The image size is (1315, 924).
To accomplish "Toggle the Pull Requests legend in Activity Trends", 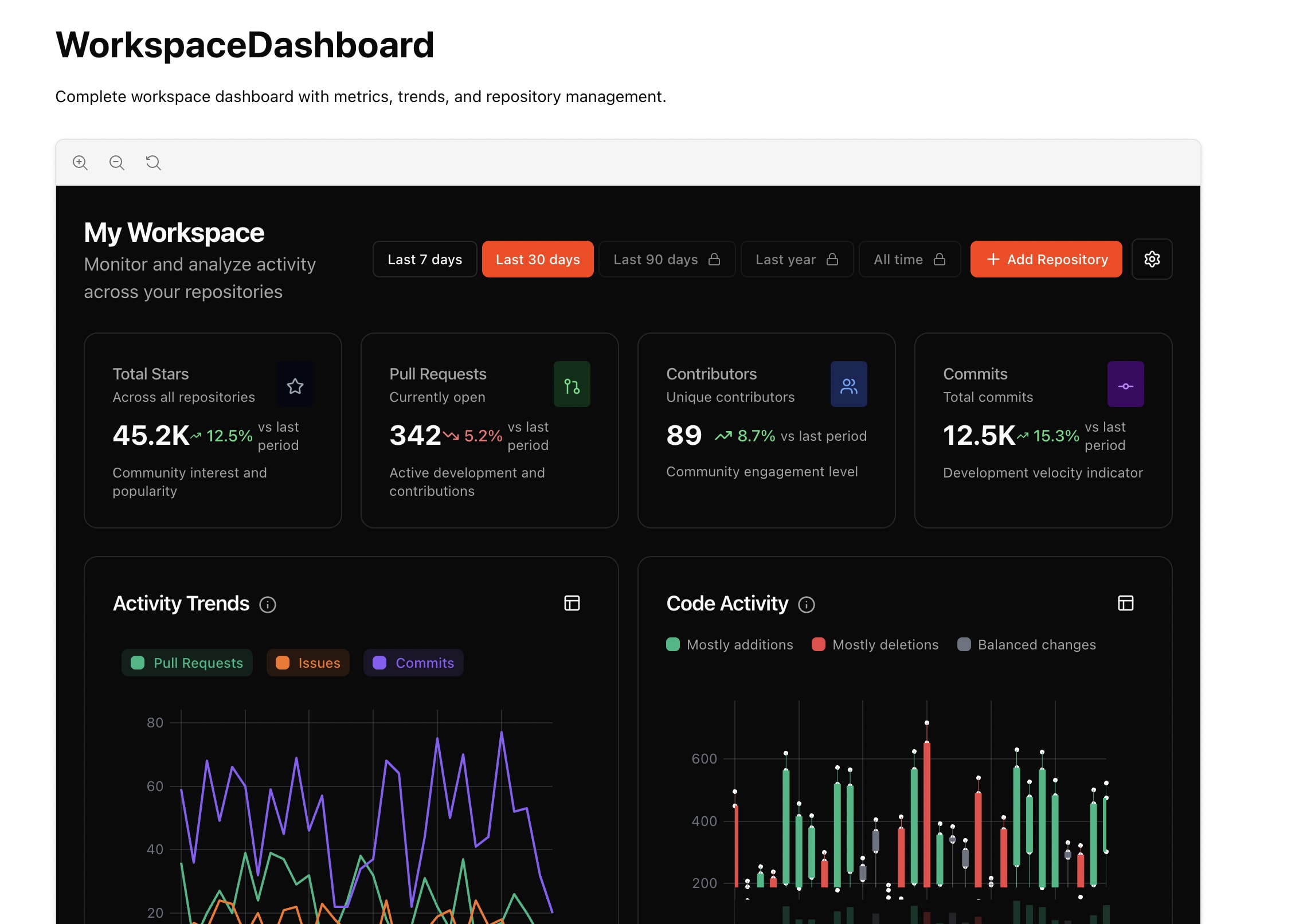I will [186, 663].
